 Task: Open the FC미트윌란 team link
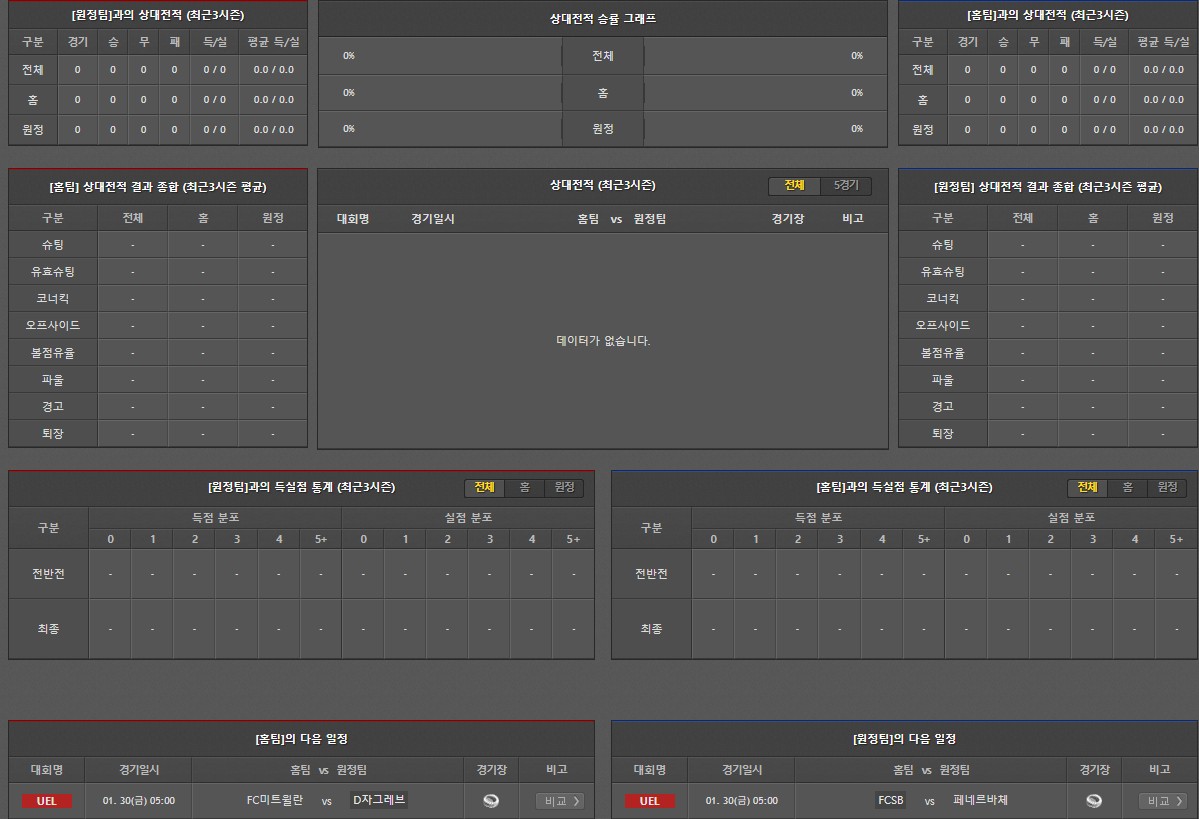tap(274, 800)
